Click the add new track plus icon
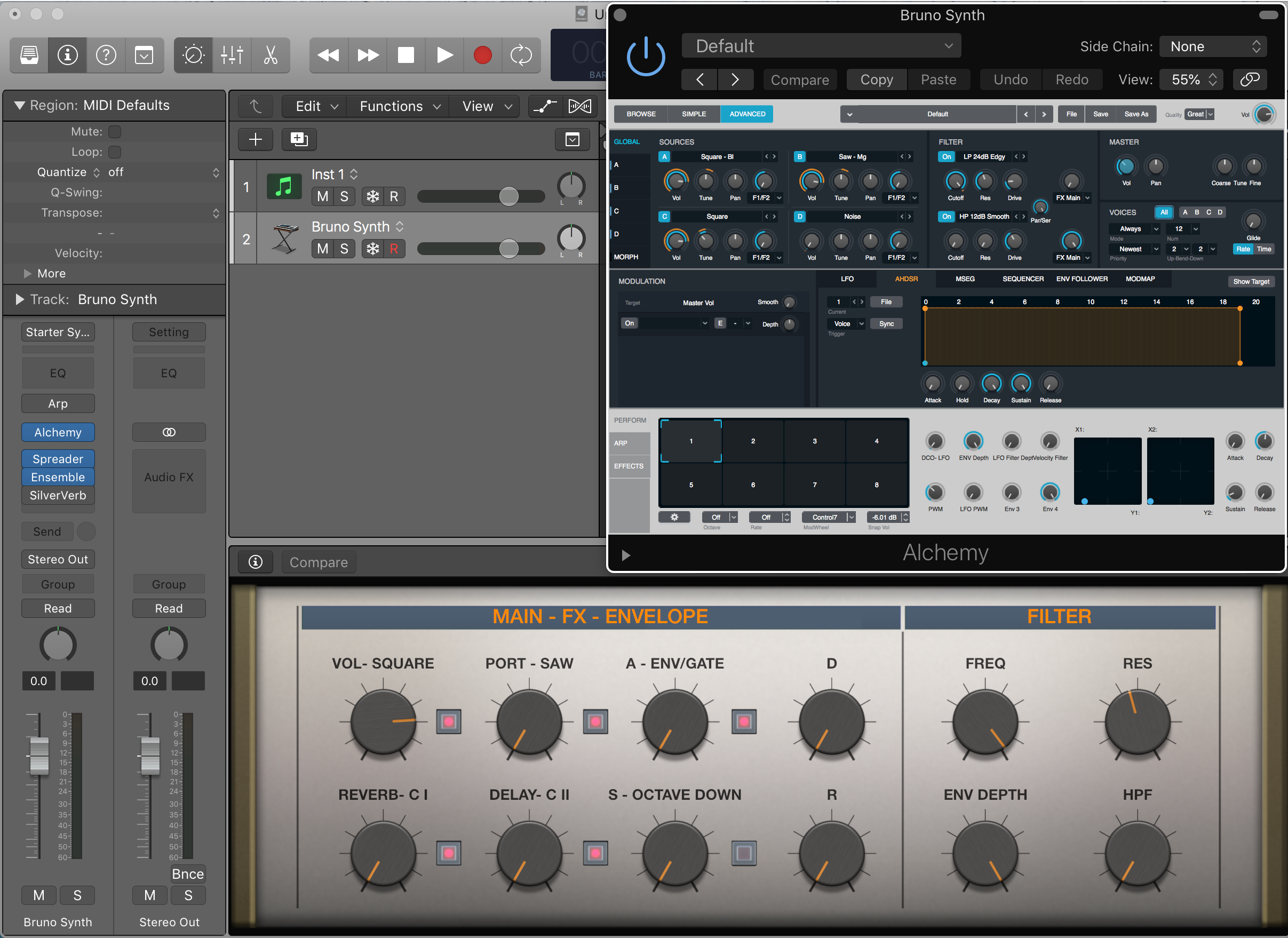This screenshot has height=938, width=1288. (x=256, y=139)
